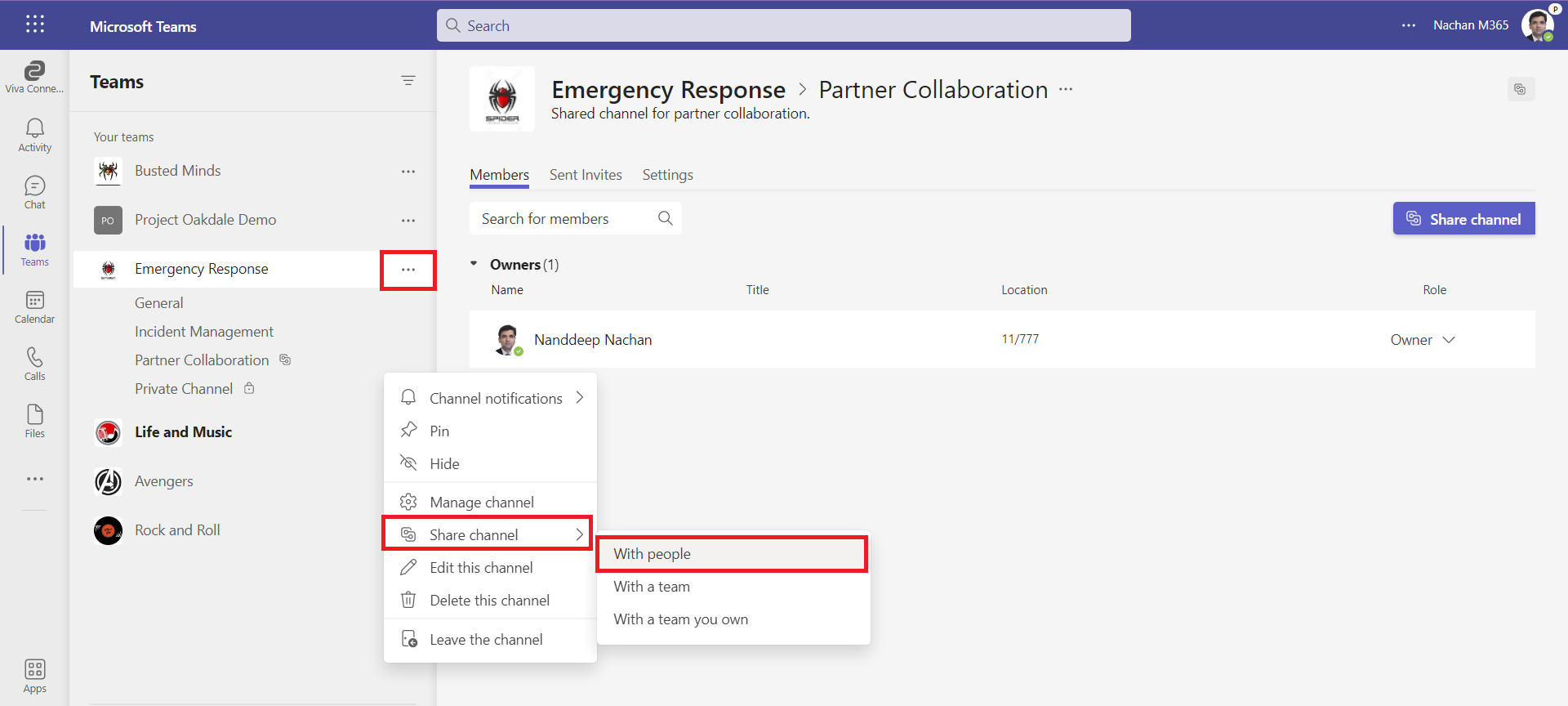Collapse the Owners section
Viewport: 1568px width, 706px height.
pyautogui.click(x=474, y=264)
